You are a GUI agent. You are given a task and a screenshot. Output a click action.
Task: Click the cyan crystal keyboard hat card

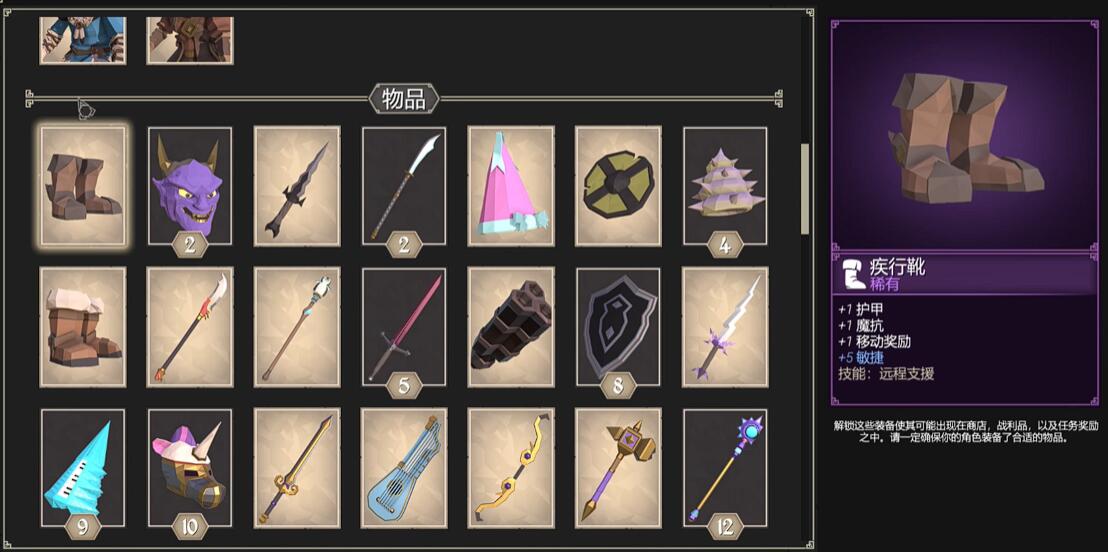[x=83, y=468]
